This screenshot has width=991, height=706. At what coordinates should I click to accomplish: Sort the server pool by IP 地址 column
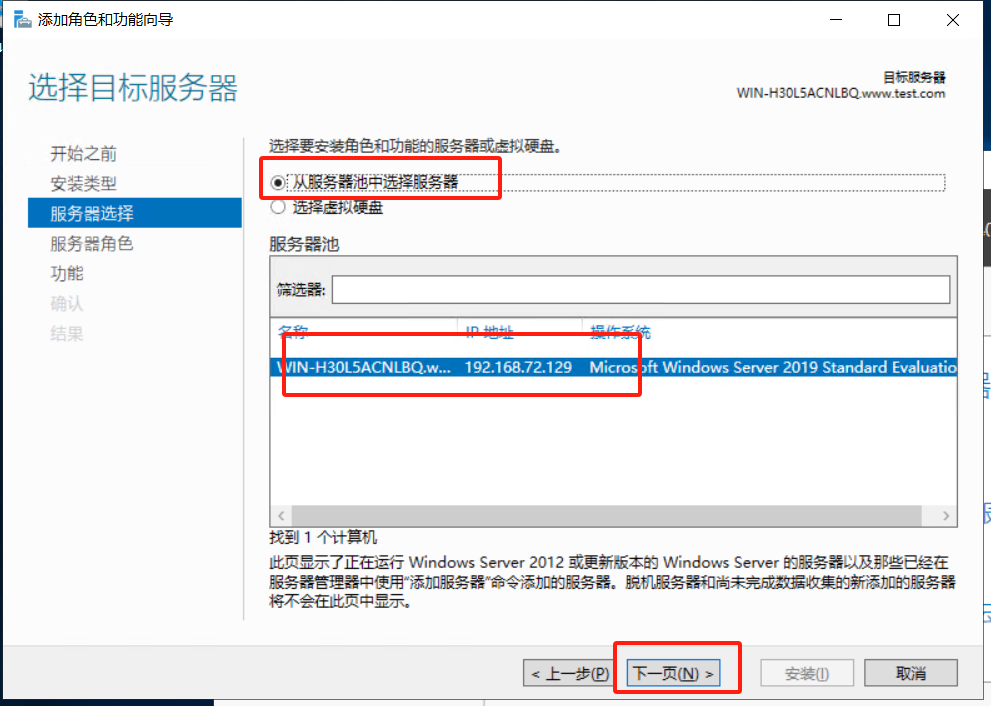click(x=489, y=331)
